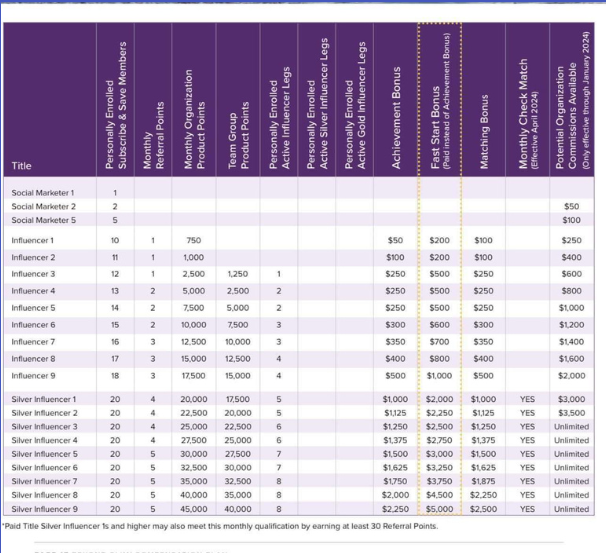The width and height of the screenshot is (606, 553).
Task: Click the "$2,500" matching bonus, Silver Influencer 9
Action: coord(483,509)
